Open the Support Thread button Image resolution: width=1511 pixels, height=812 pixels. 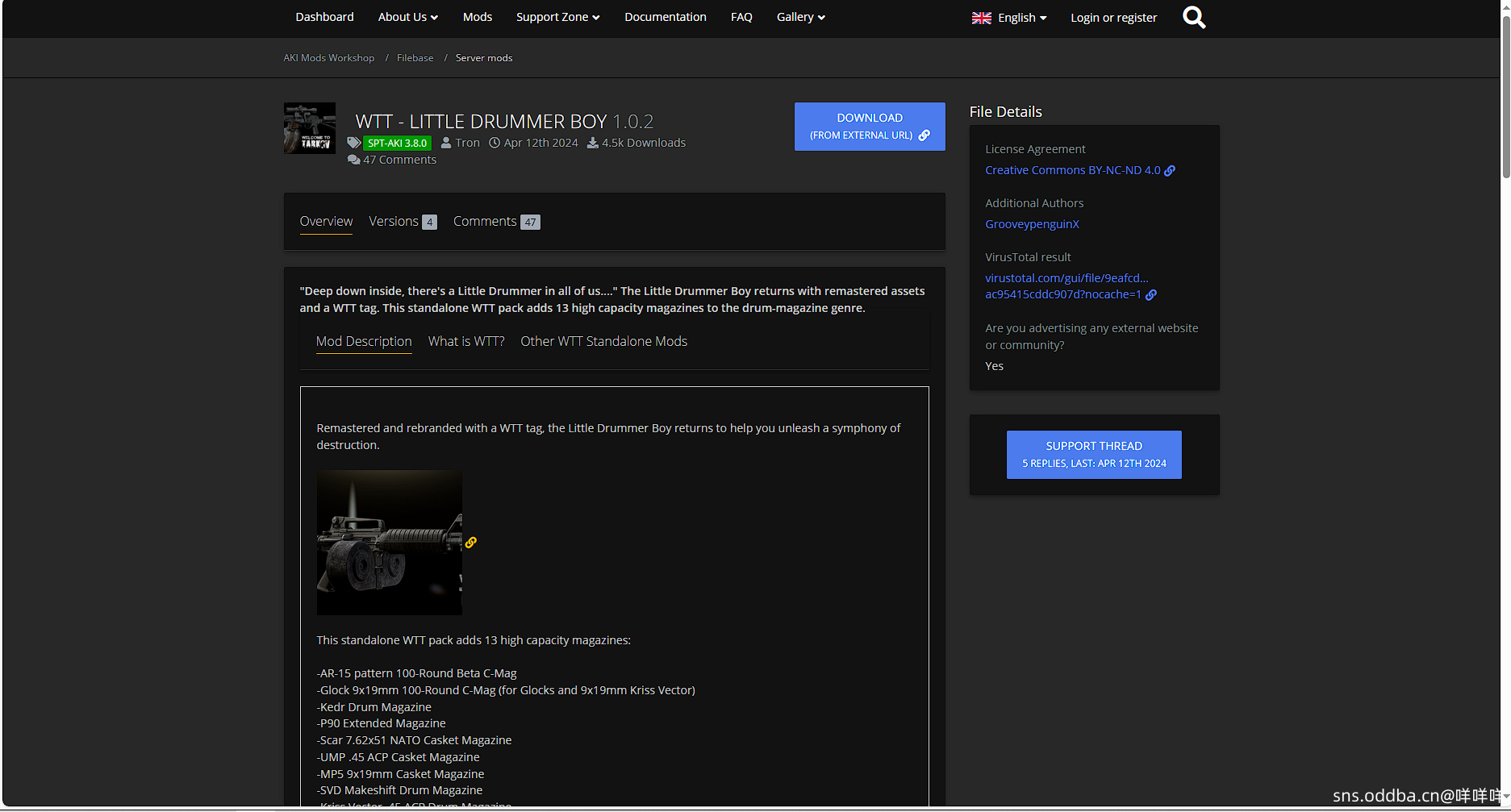tap(1093, 455)
